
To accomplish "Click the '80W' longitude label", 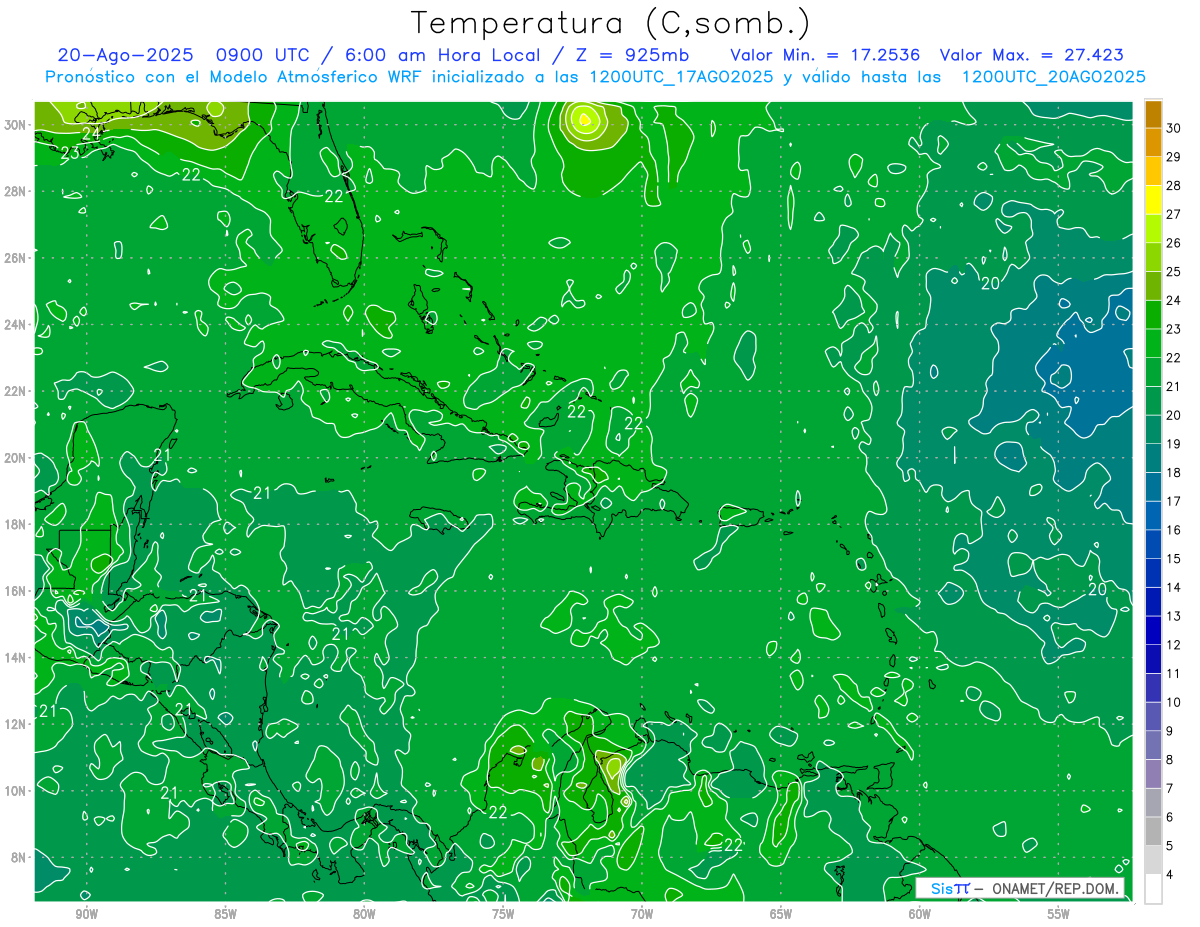I will pos(364,914).
